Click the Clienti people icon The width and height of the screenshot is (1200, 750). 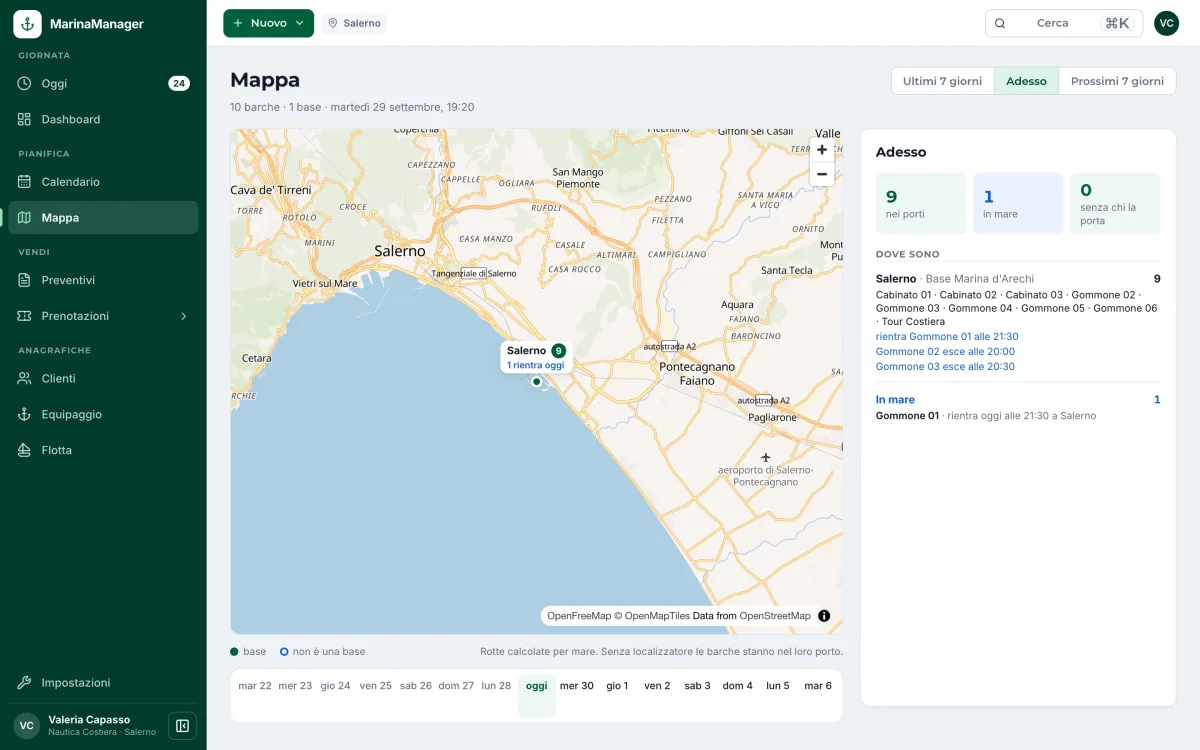25,379
